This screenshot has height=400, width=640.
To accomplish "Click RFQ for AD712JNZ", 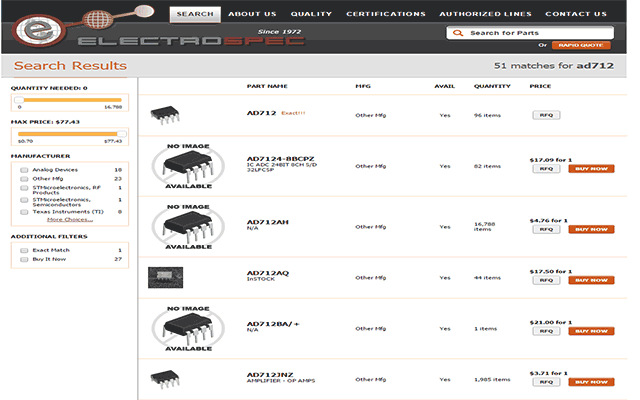I will point(546,382).
